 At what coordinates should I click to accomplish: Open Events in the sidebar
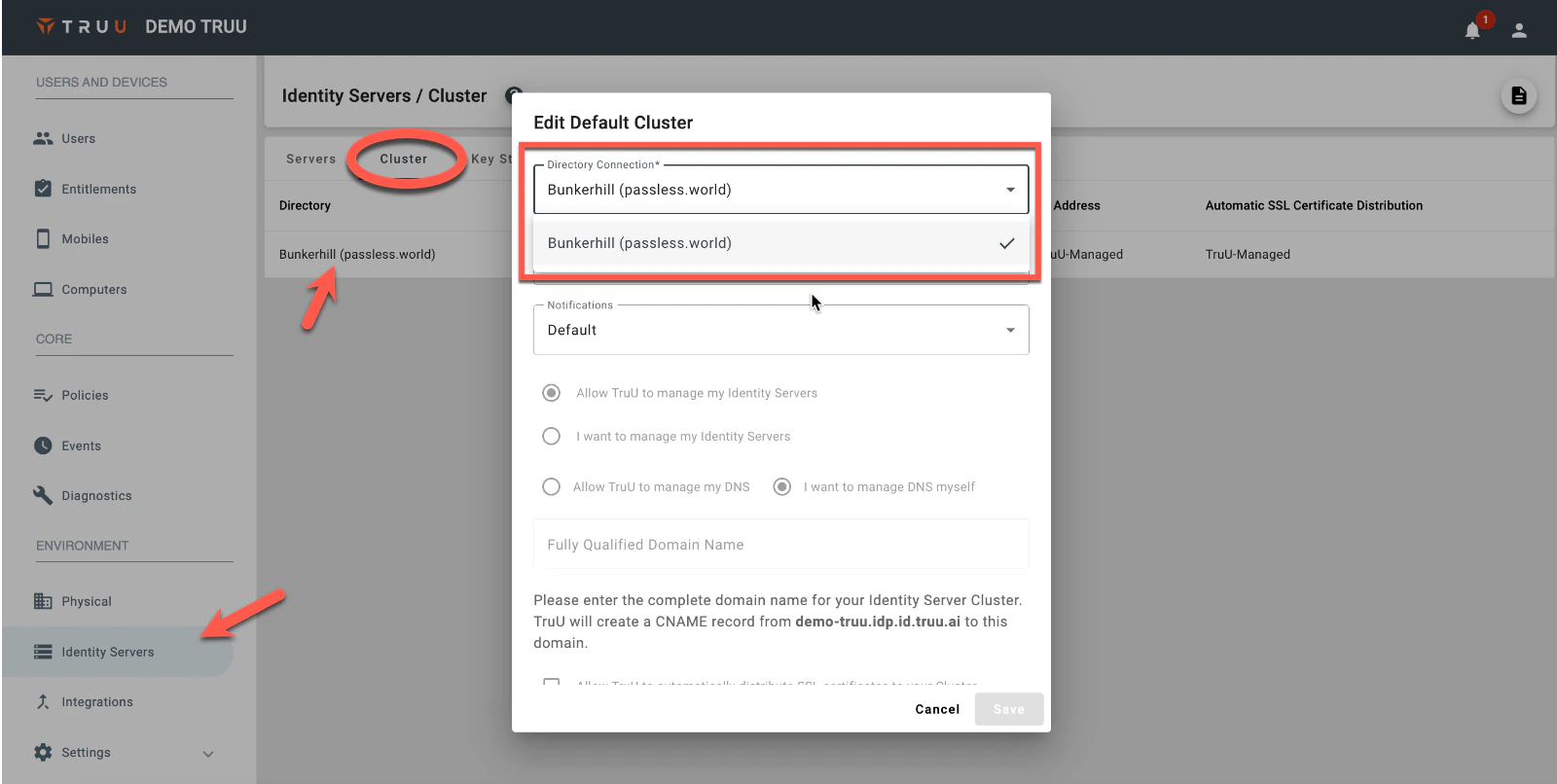[x=82, y=446]
